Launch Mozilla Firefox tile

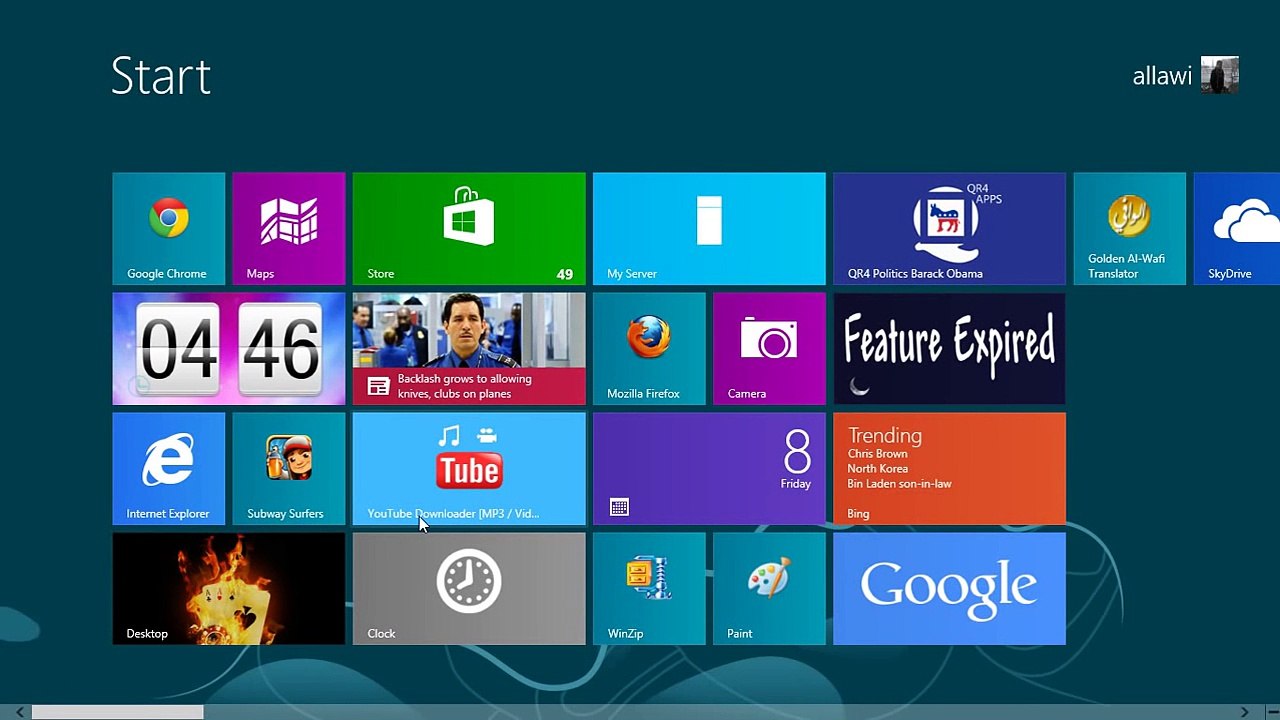tap(649, 349)
